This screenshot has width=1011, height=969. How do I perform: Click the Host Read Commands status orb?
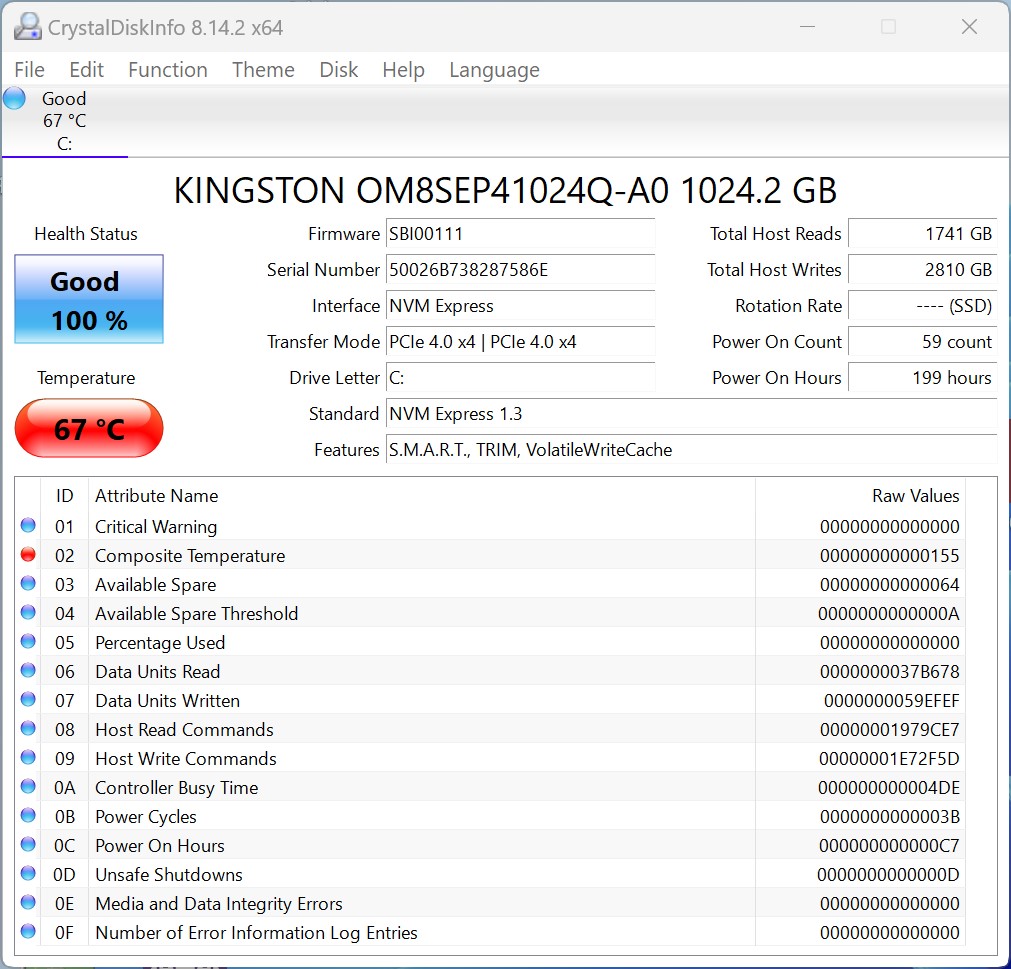[28, 729]
